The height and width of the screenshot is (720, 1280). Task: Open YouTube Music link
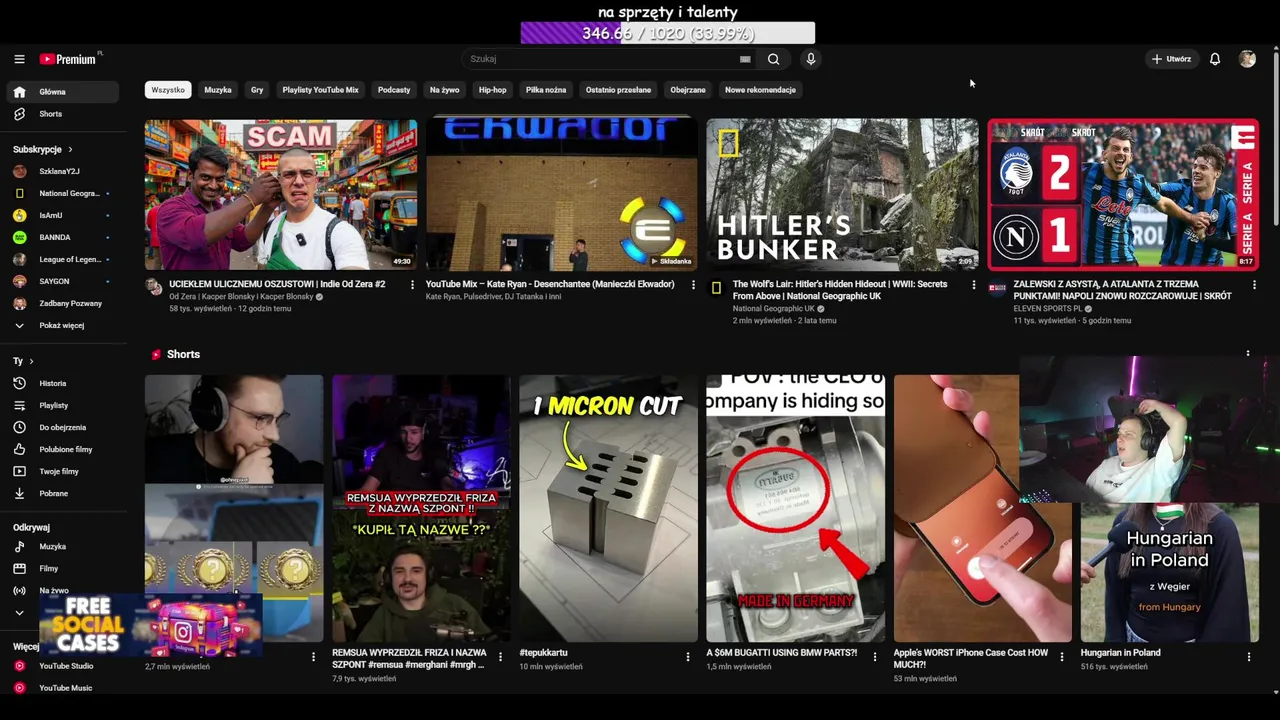pyautogui.click(x=62, y=688)
